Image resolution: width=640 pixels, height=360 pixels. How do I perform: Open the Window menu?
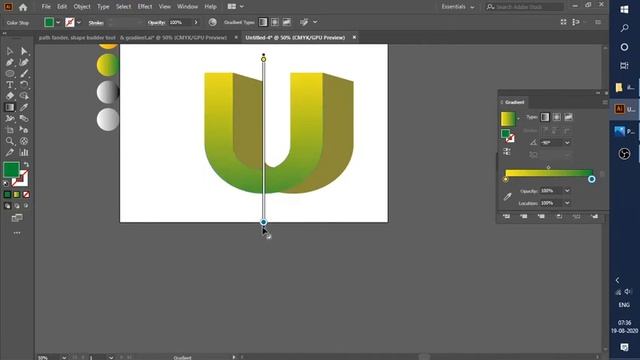coord(187,7)
